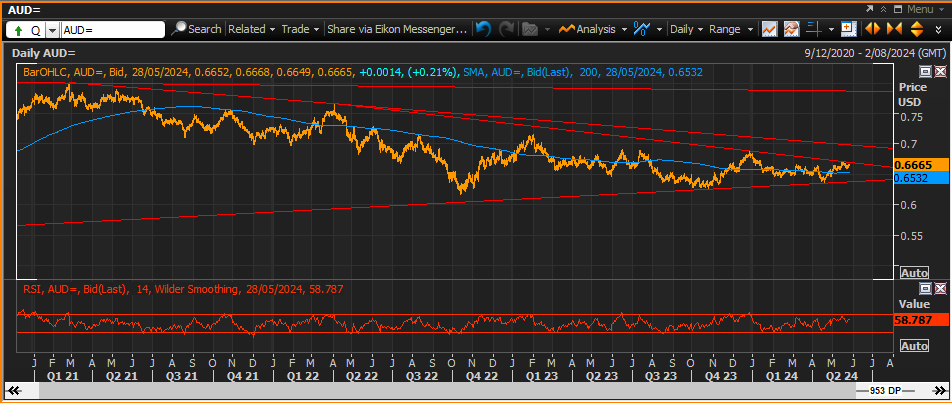The width and height of the screenshot is (952, 403).
Task: Click the 0.55 price axis label
Action: point(910,236)
